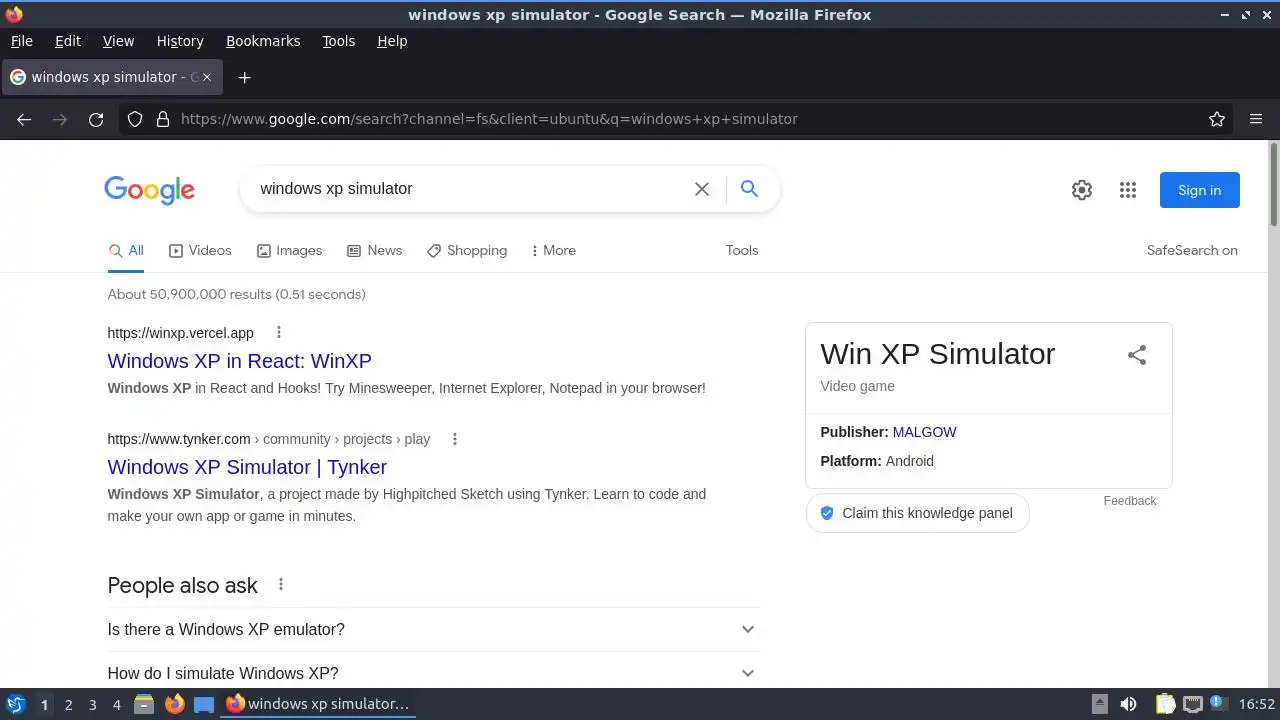This screenshot has height=720, width=1280.
Task: Switch to the Shopping results tab
Action: point(467,251)
